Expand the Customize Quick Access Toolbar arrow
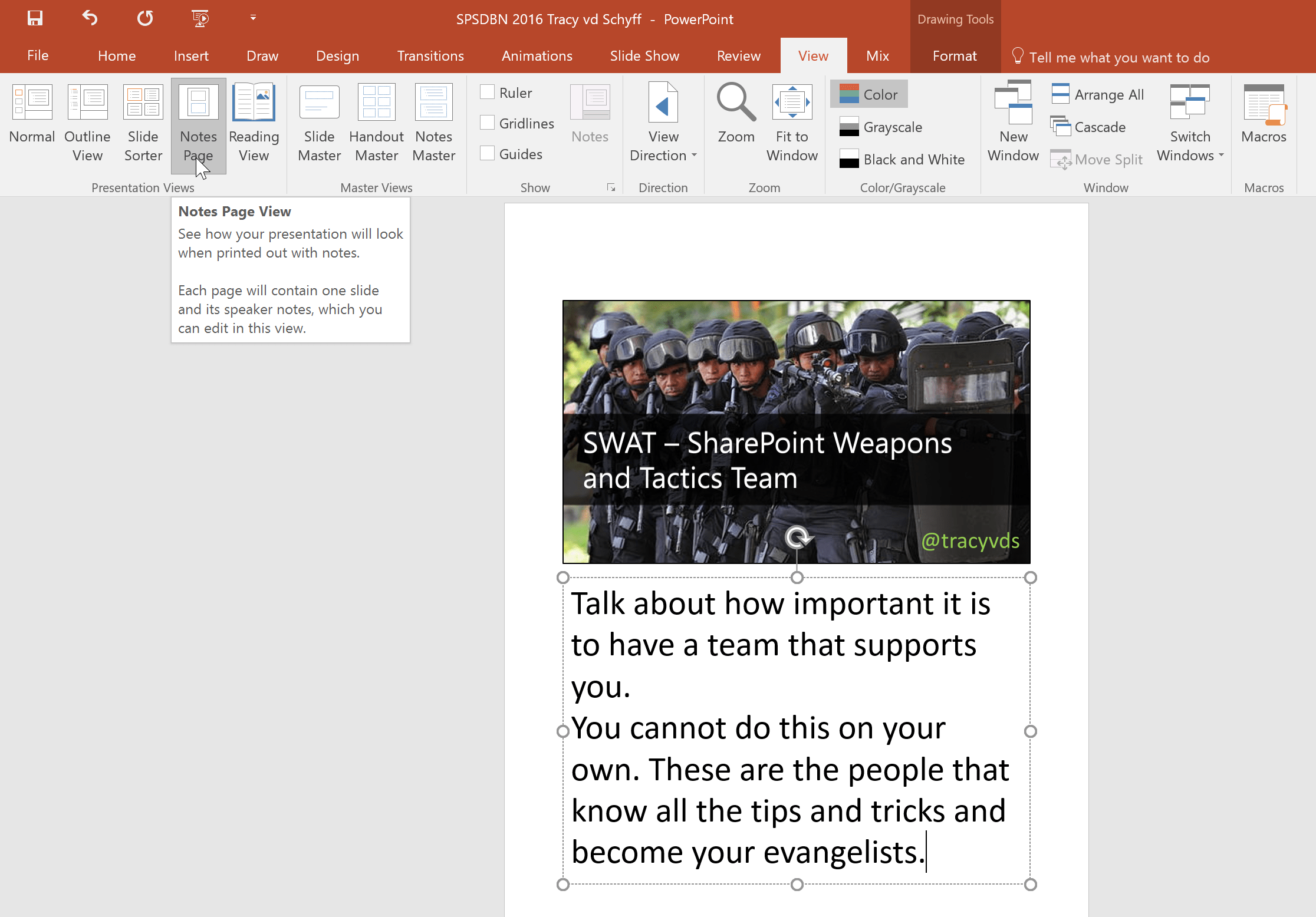1316x917 pixels. coord(253,18)
